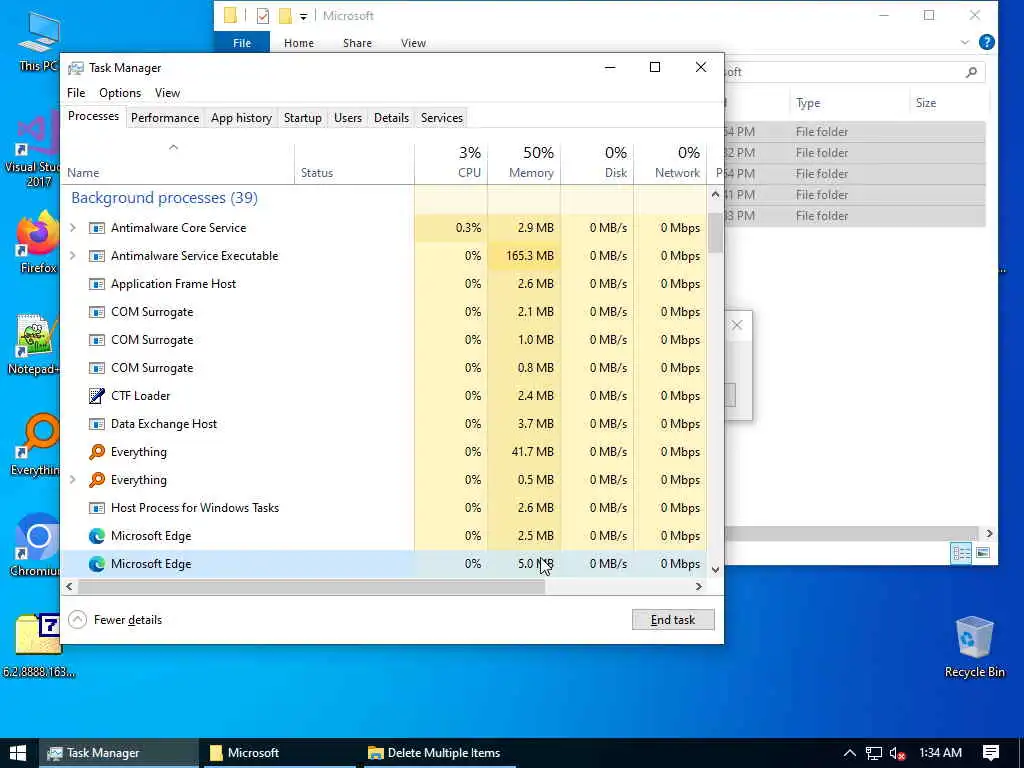
Task: Click the search magnifier in File Explorer
Action: pyautogui.click(x=971, y=72)
